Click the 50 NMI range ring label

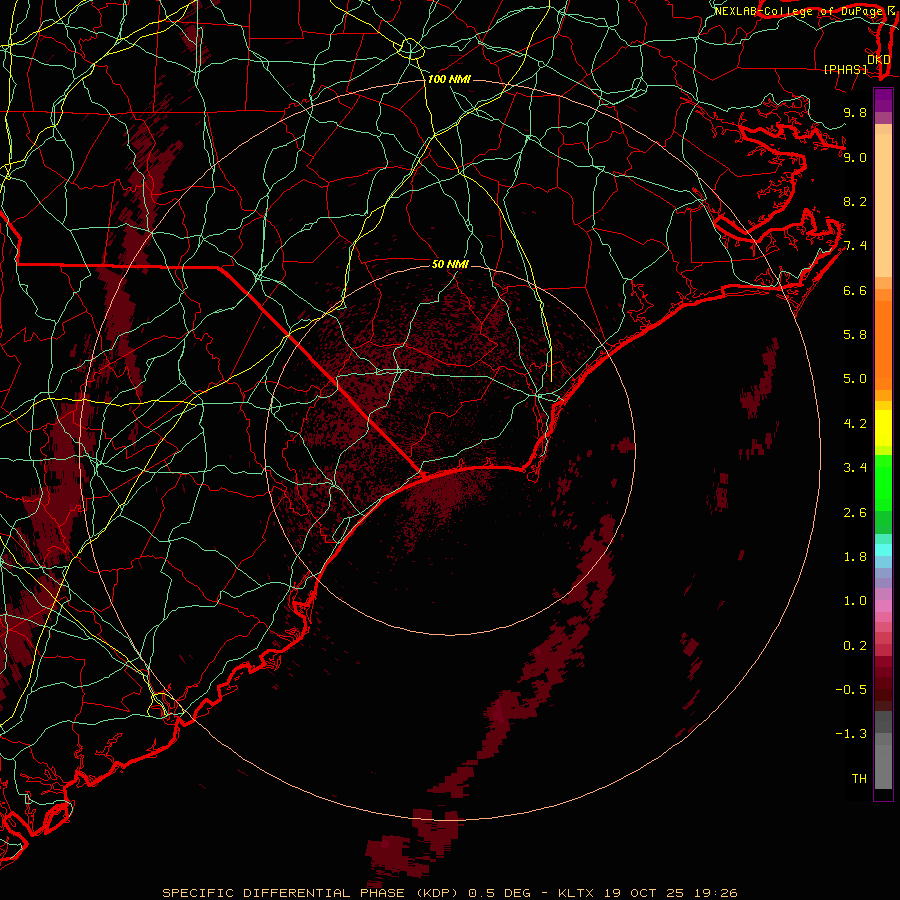(x=450, y=264)
